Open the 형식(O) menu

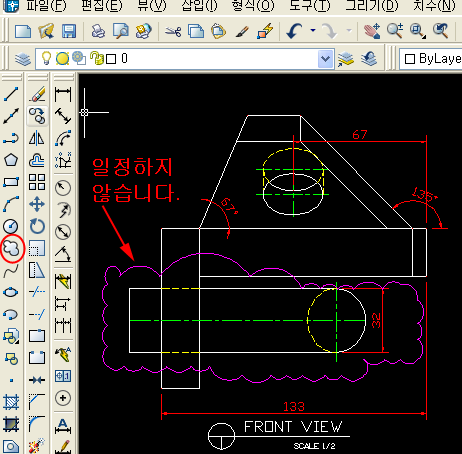click(253, 6)
